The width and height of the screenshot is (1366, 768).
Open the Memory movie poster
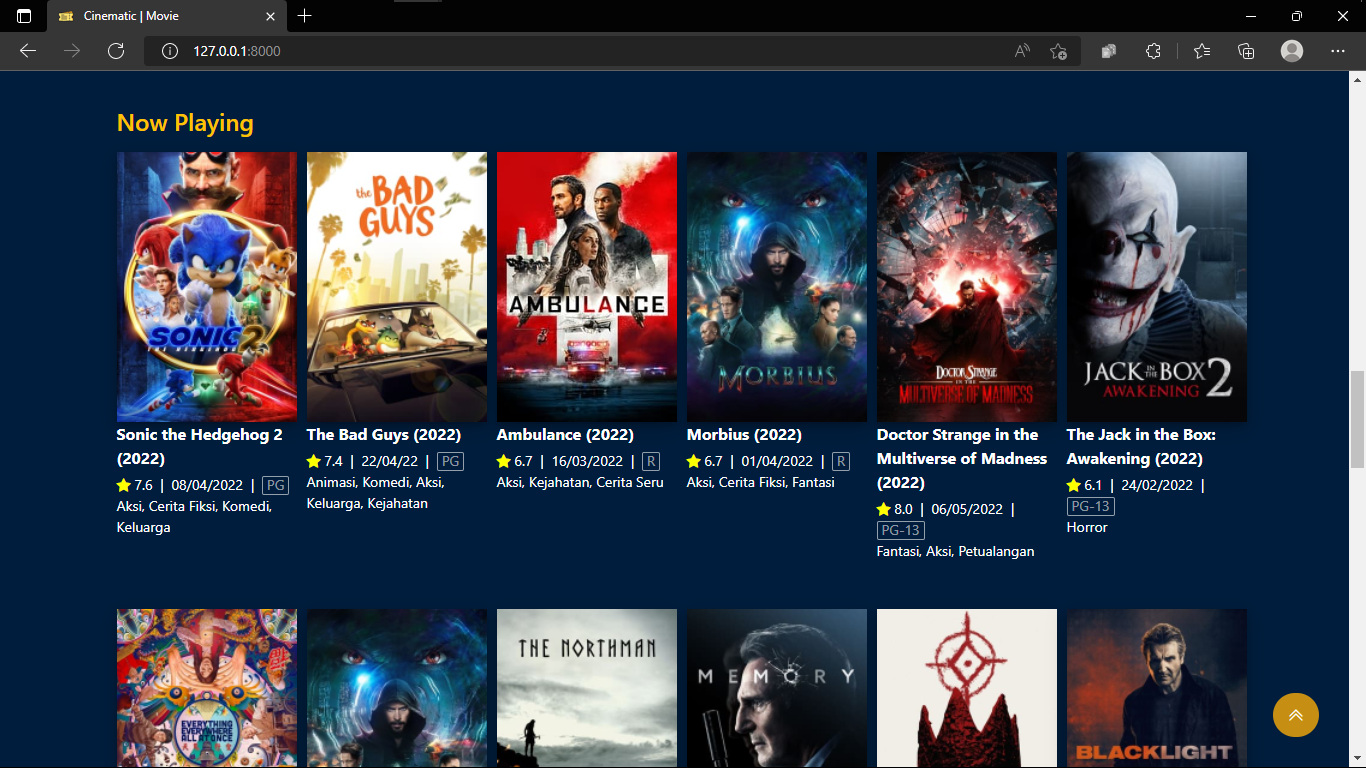coord(777,688)
